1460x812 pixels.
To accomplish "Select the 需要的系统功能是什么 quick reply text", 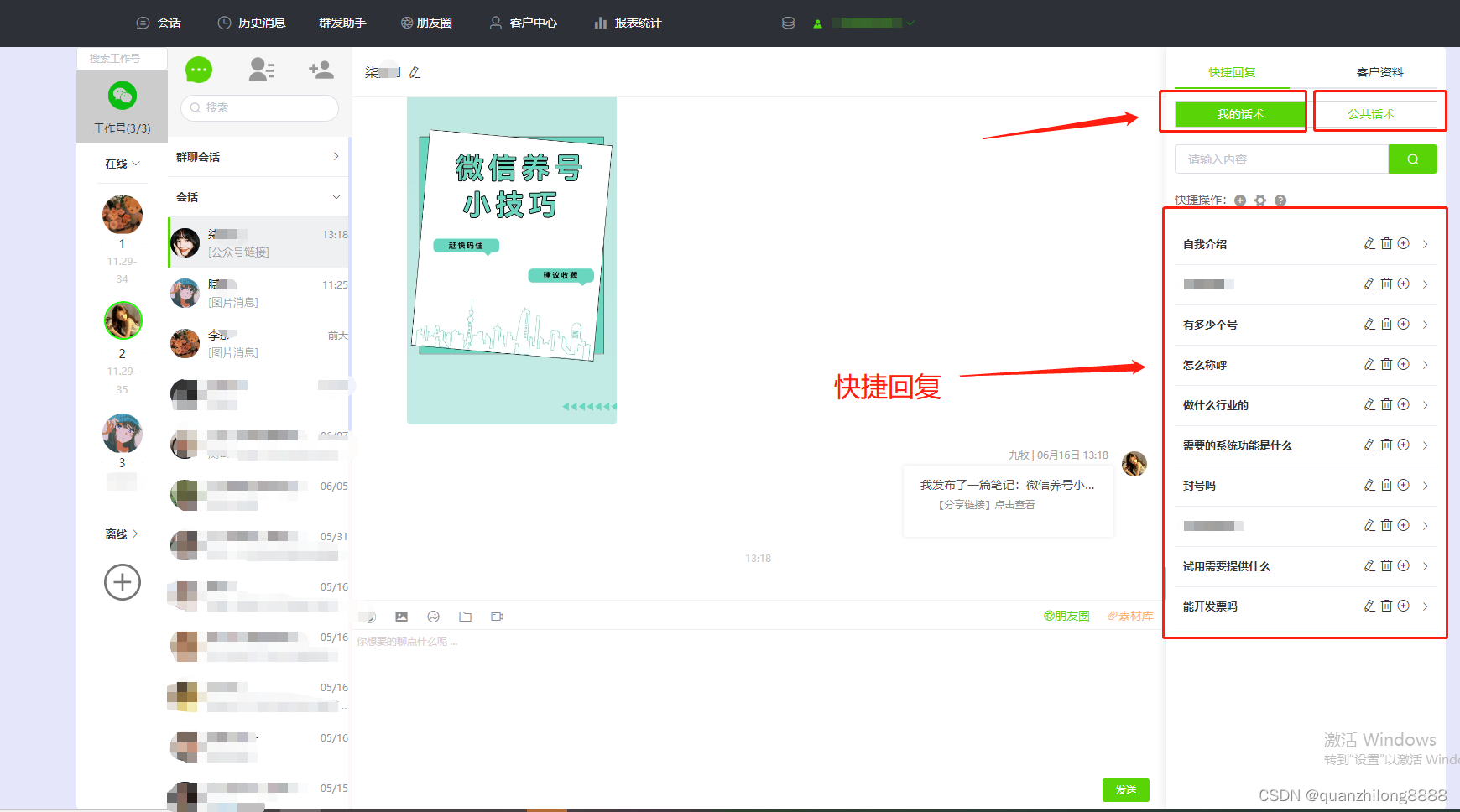I will [x=1237, y=445].
